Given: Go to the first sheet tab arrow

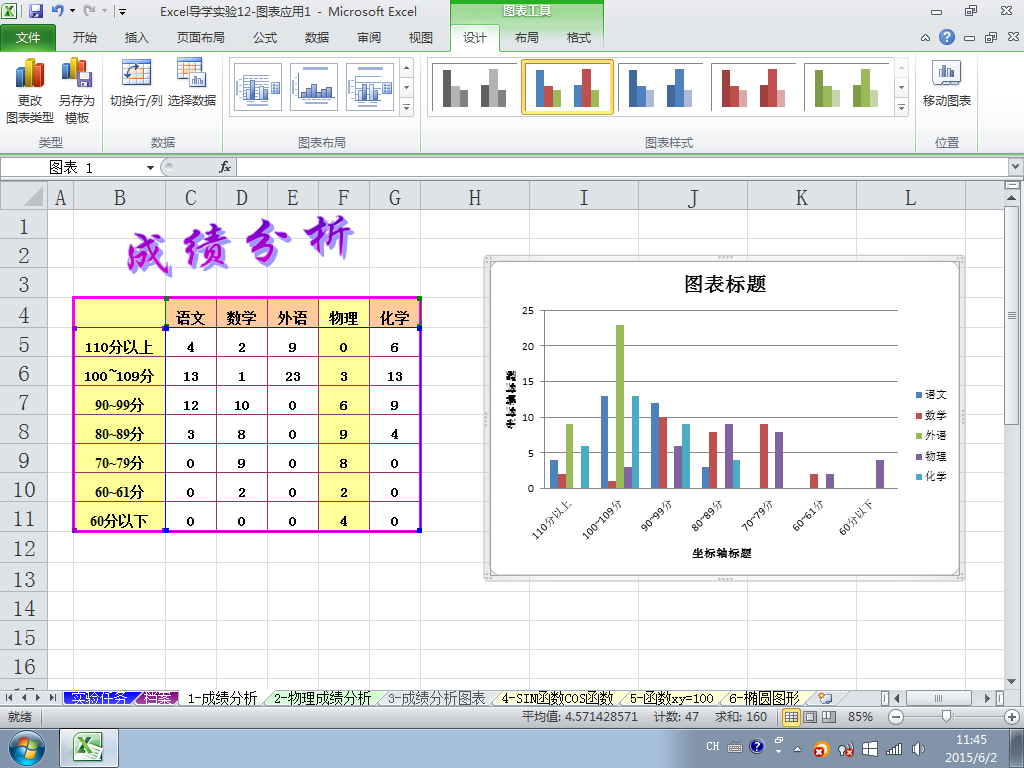Looking at the screenshot, I should (x=9, y=698).
